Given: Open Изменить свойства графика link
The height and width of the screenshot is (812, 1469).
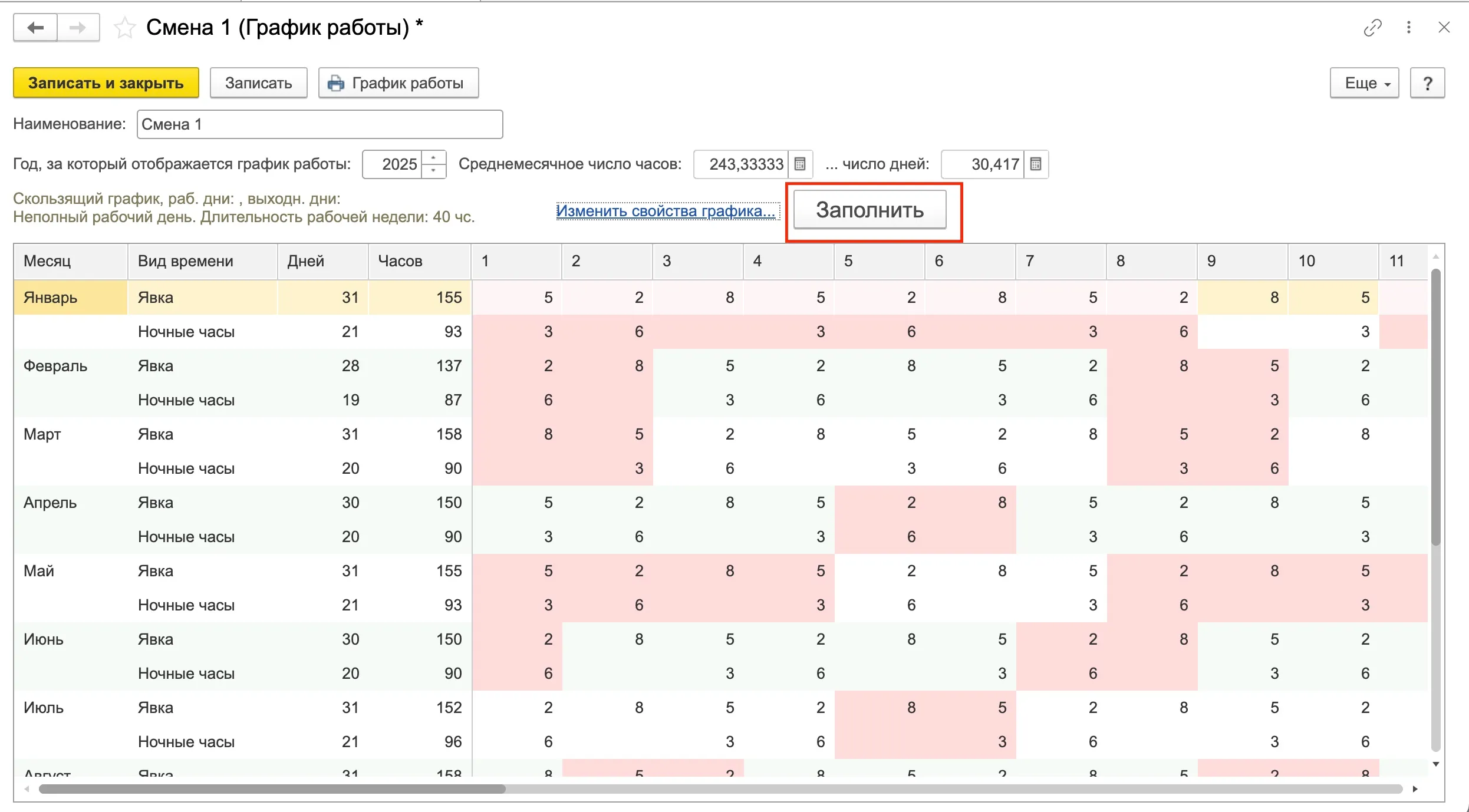Looking at the screenshot, I should pyautogui.click(x=666, y=211).
